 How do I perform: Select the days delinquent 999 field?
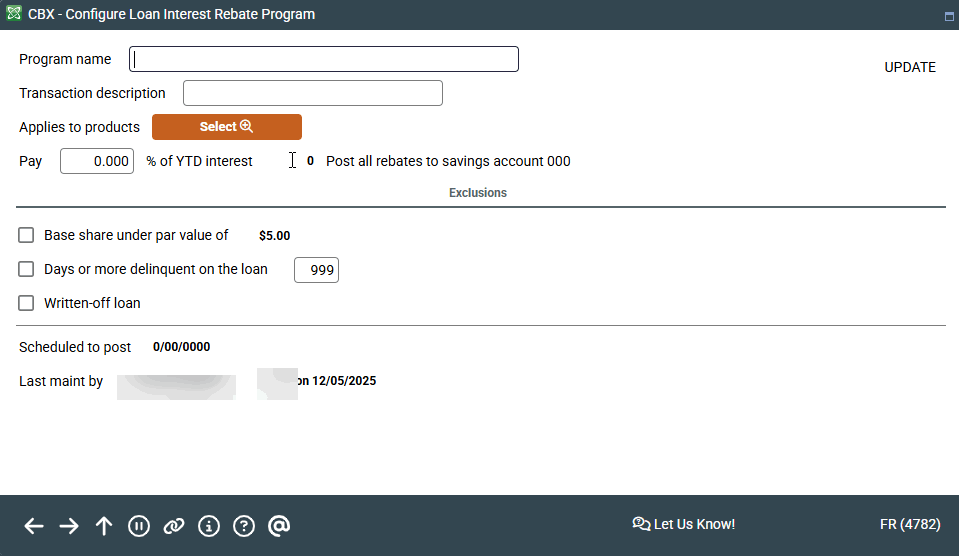[316, 270]
